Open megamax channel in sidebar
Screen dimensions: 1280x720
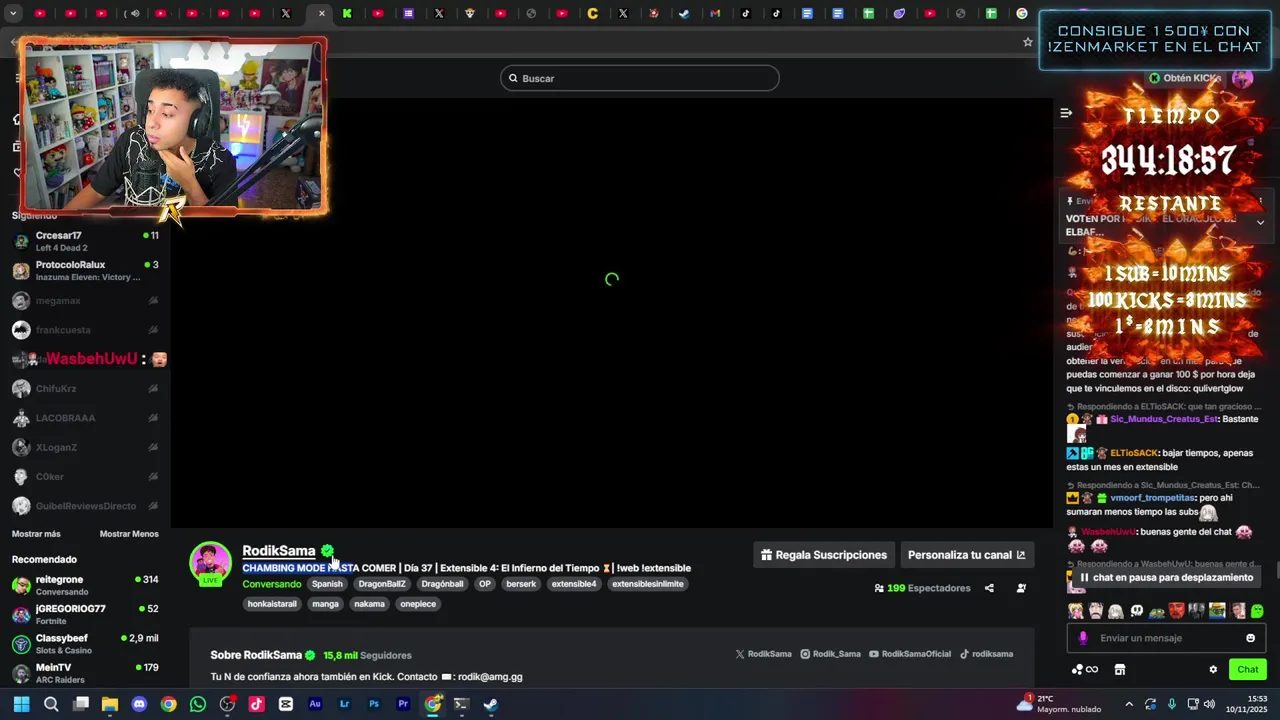[x=85, y=300]
